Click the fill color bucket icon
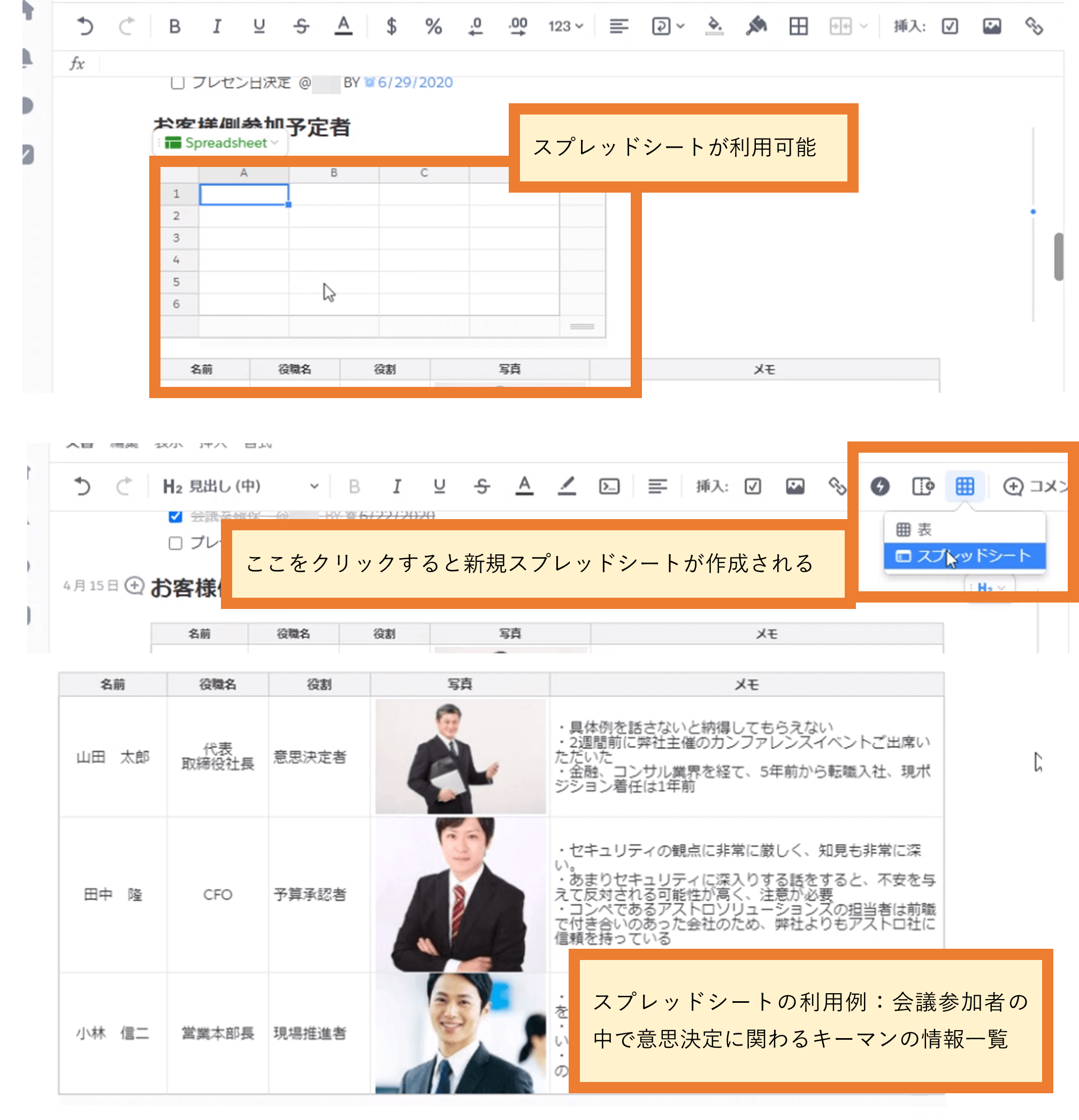This screenshot has width=1079, height=1120. [715, 26]
